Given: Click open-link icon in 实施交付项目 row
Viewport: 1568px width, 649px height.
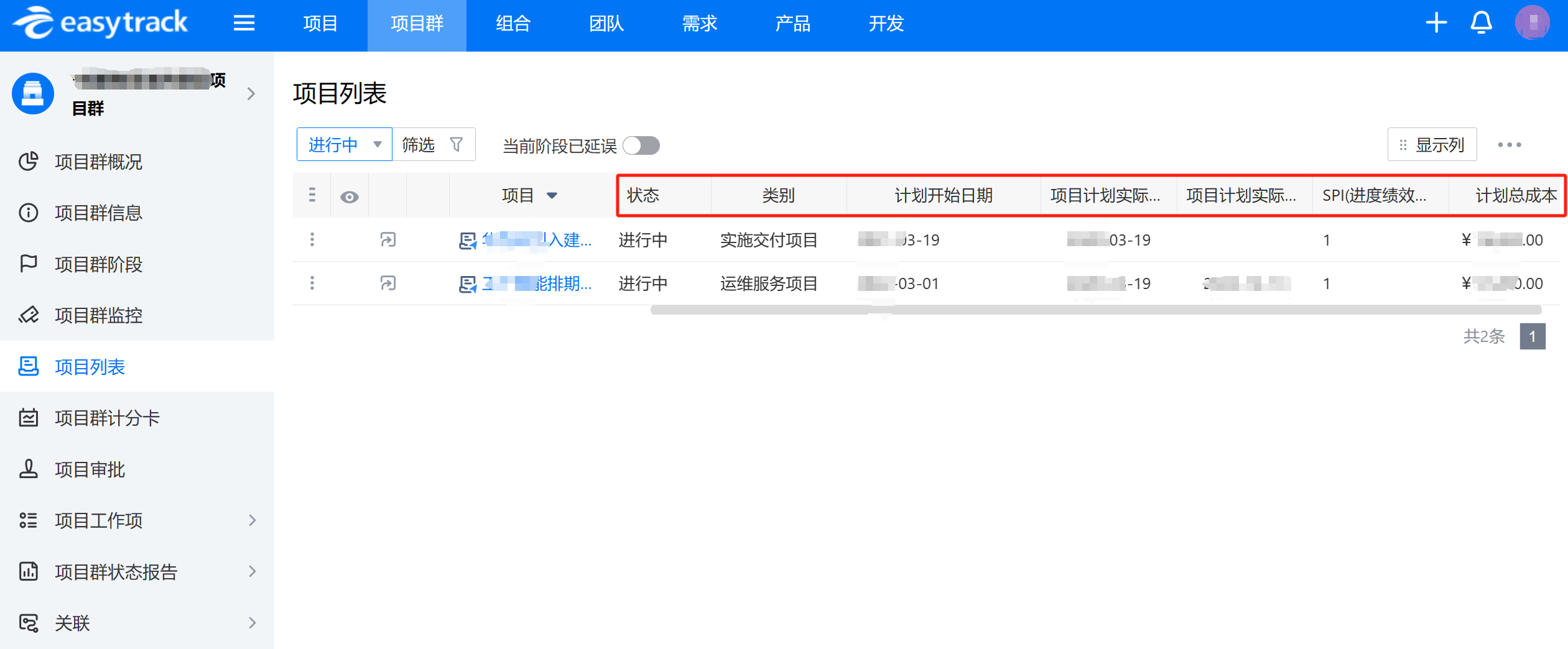Looking at the screenshot, I should pyautogui.click(x=388, y=239).
